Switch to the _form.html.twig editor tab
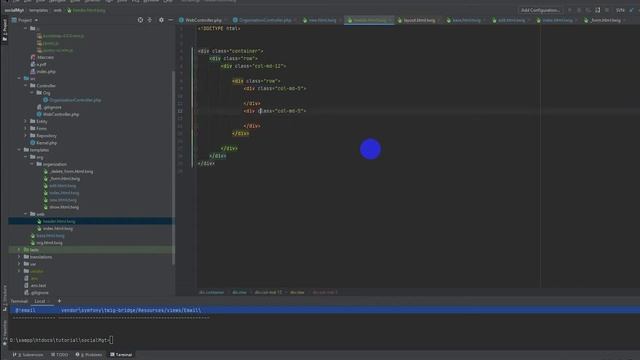Image resolution: width=640 pixels, height=360 pixels. 604,20
